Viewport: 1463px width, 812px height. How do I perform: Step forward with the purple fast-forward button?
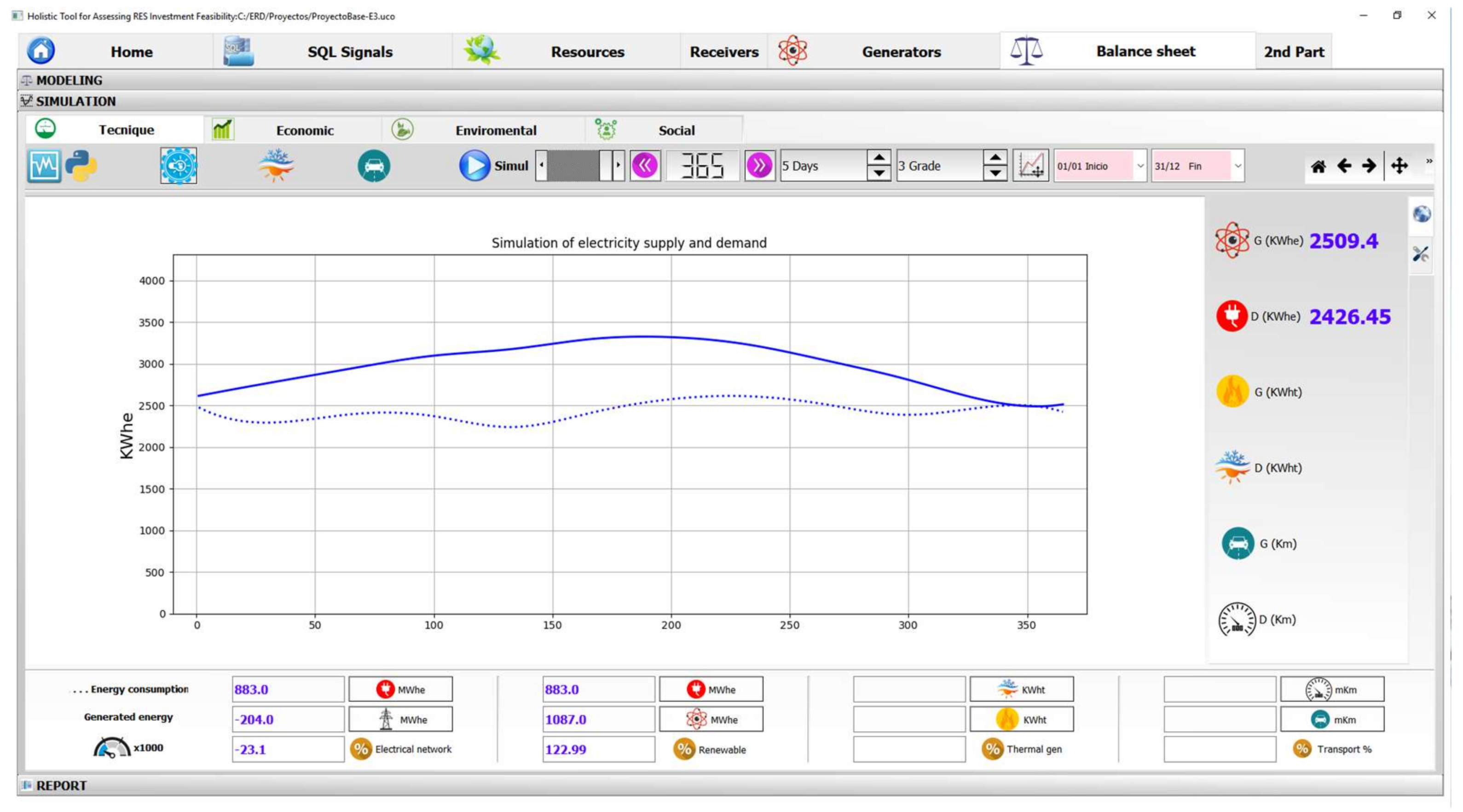[x=759, y=166]
